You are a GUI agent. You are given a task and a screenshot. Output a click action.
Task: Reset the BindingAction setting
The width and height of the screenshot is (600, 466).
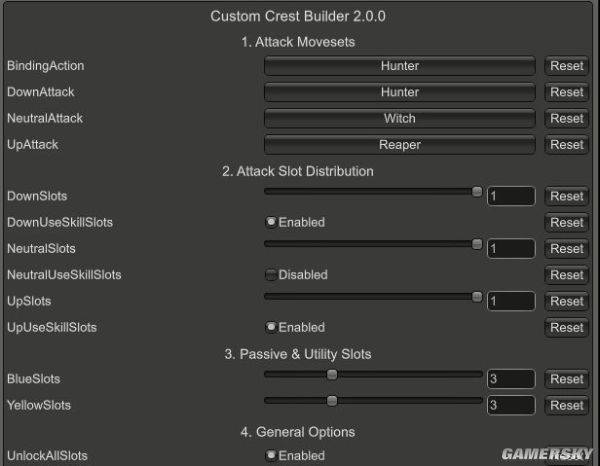(x=566, y=66)
